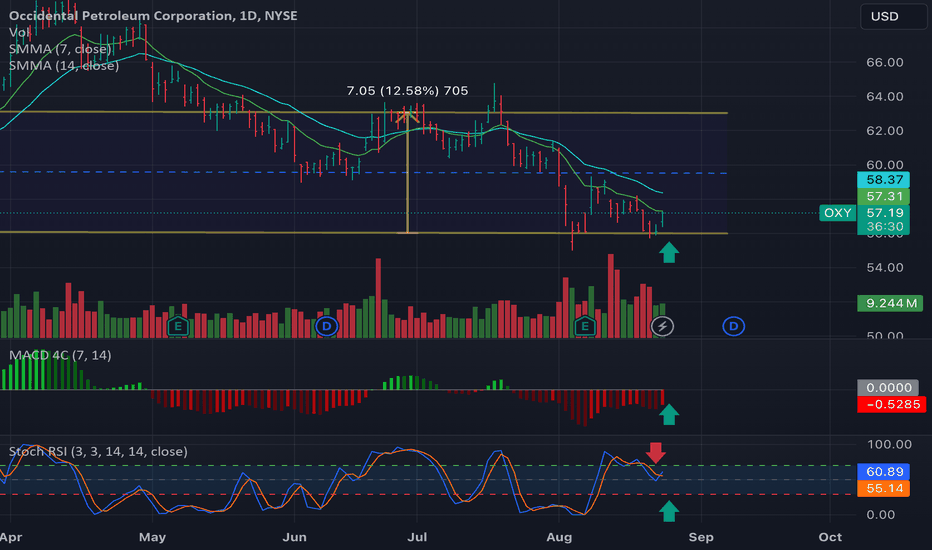Click the Vol indicator label
Screen dimensions: 932x550
coord(19,32)
